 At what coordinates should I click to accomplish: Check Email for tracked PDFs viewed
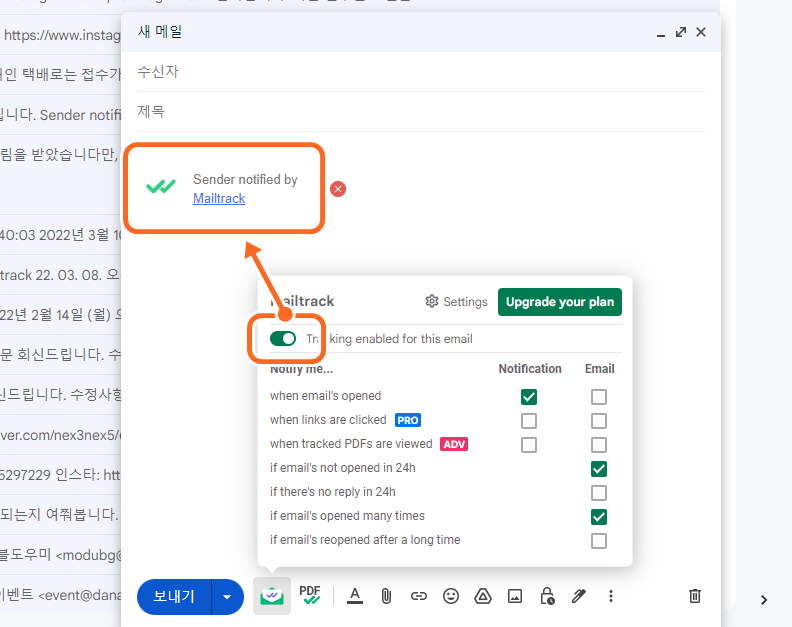599,445
